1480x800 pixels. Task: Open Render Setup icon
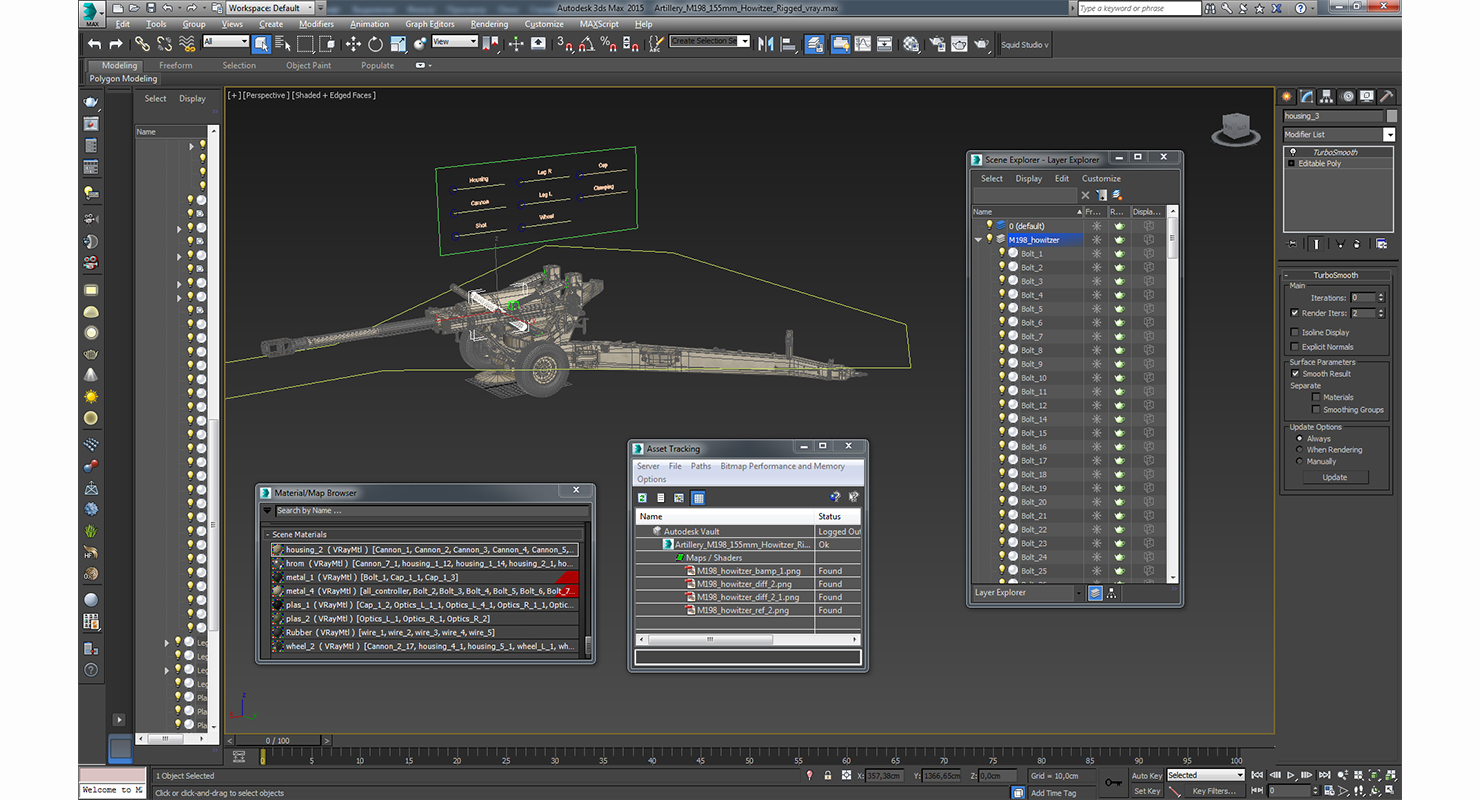[x=936, y=44]
